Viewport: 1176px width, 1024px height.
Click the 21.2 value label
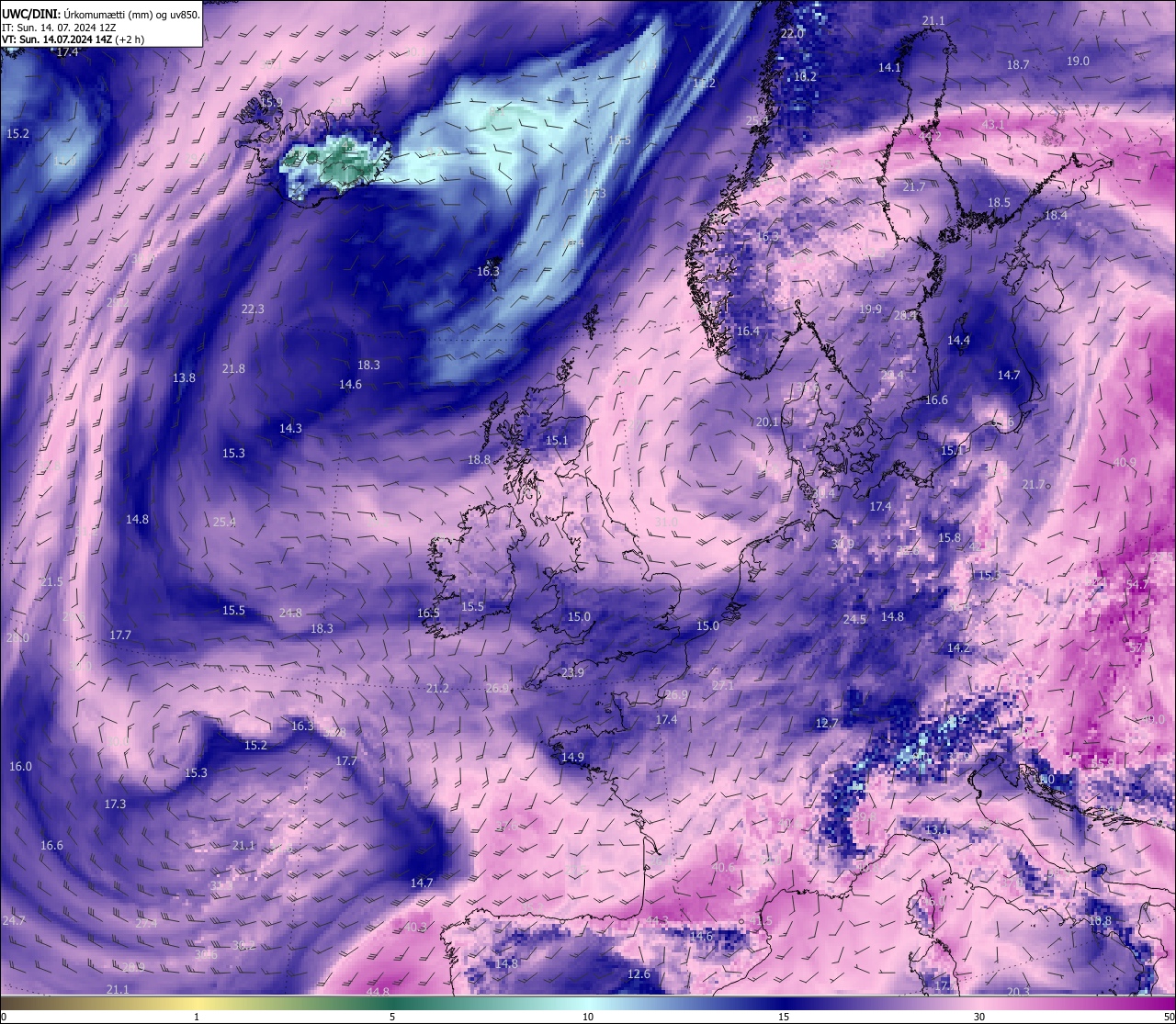[437, 689]
